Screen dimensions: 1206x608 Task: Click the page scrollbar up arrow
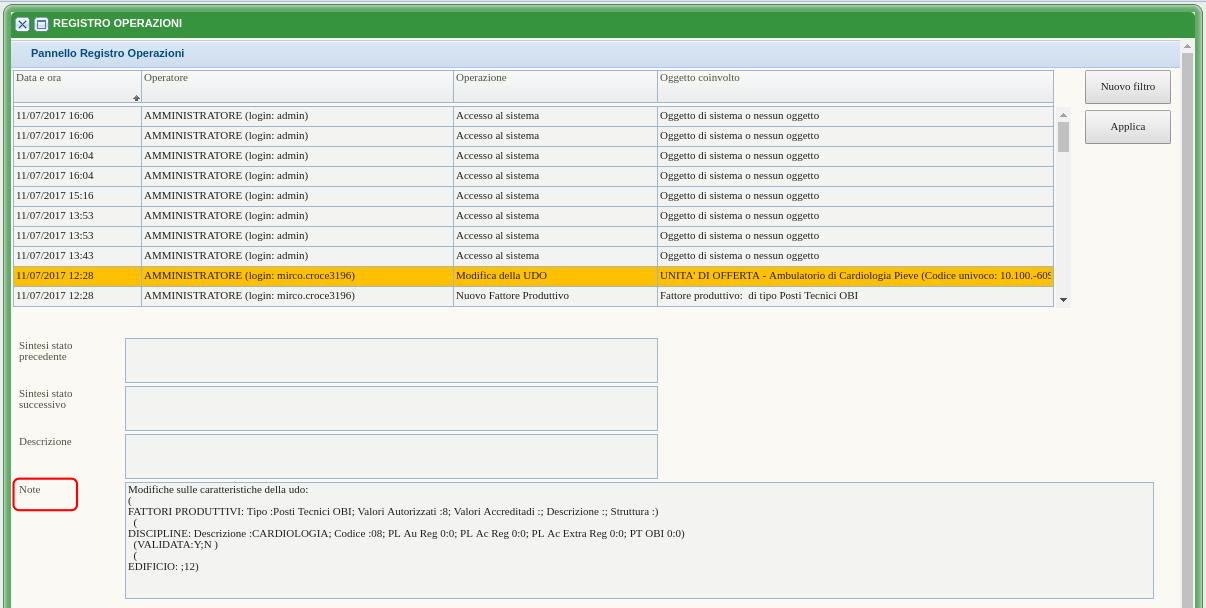pyautogui.click(x=1187, y=46)
